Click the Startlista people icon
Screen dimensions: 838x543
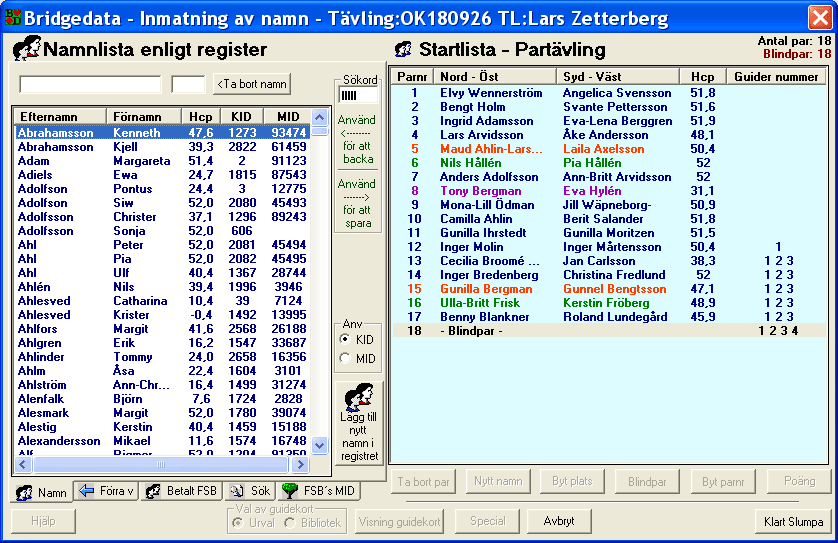404,49
